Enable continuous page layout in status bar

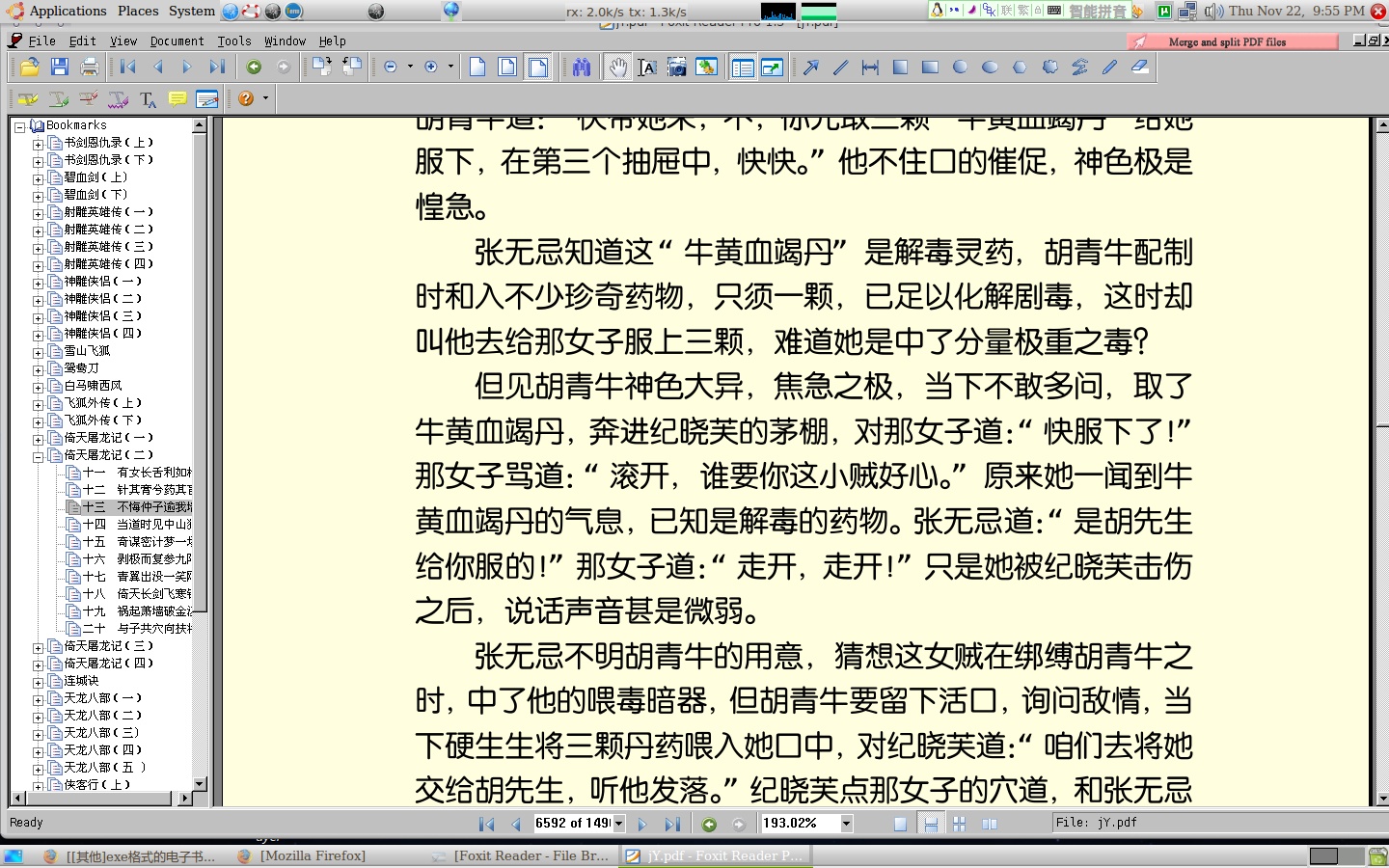[931, 824]
